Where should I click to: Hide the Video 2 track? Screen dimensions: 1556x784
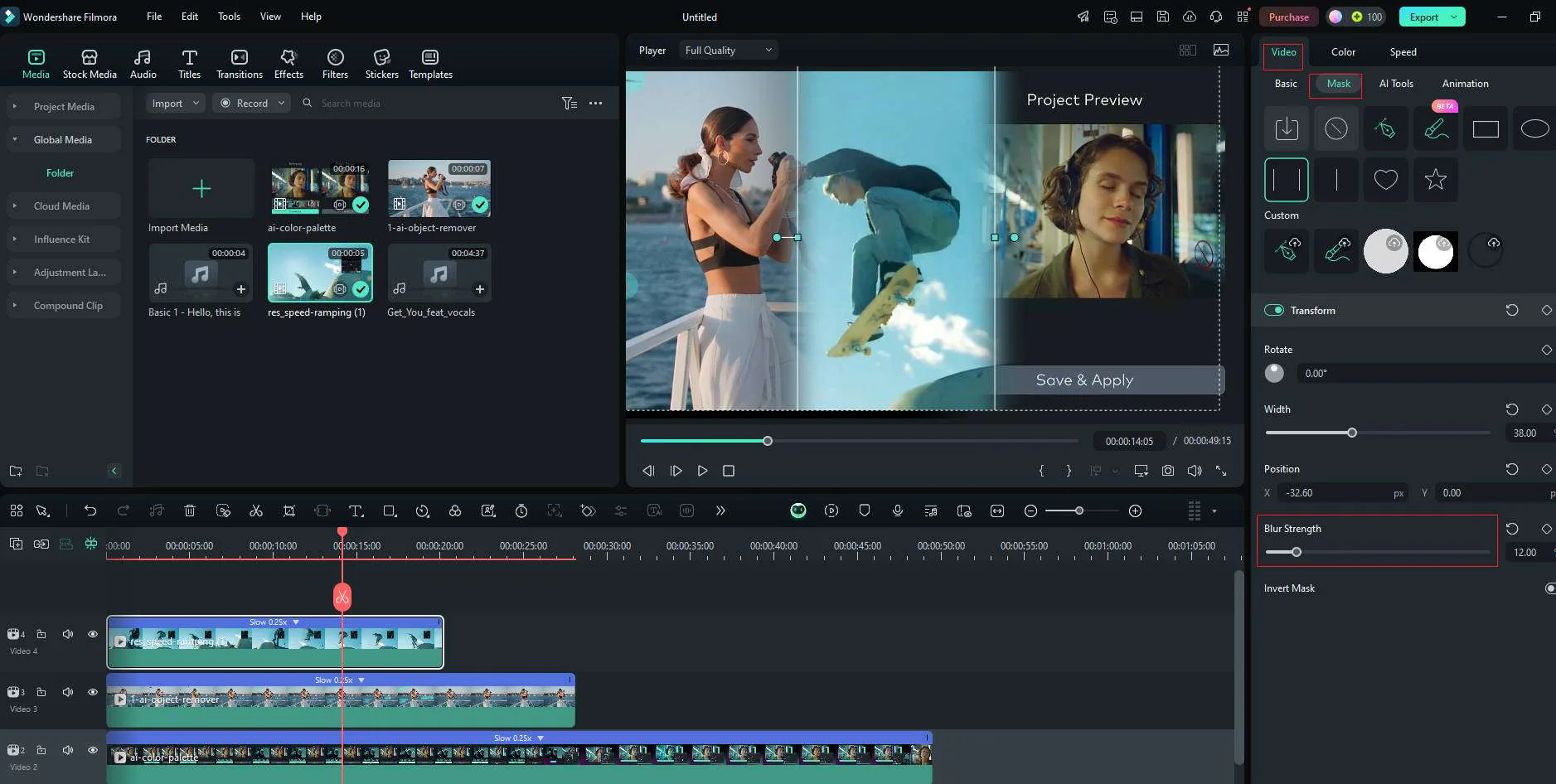93,750
